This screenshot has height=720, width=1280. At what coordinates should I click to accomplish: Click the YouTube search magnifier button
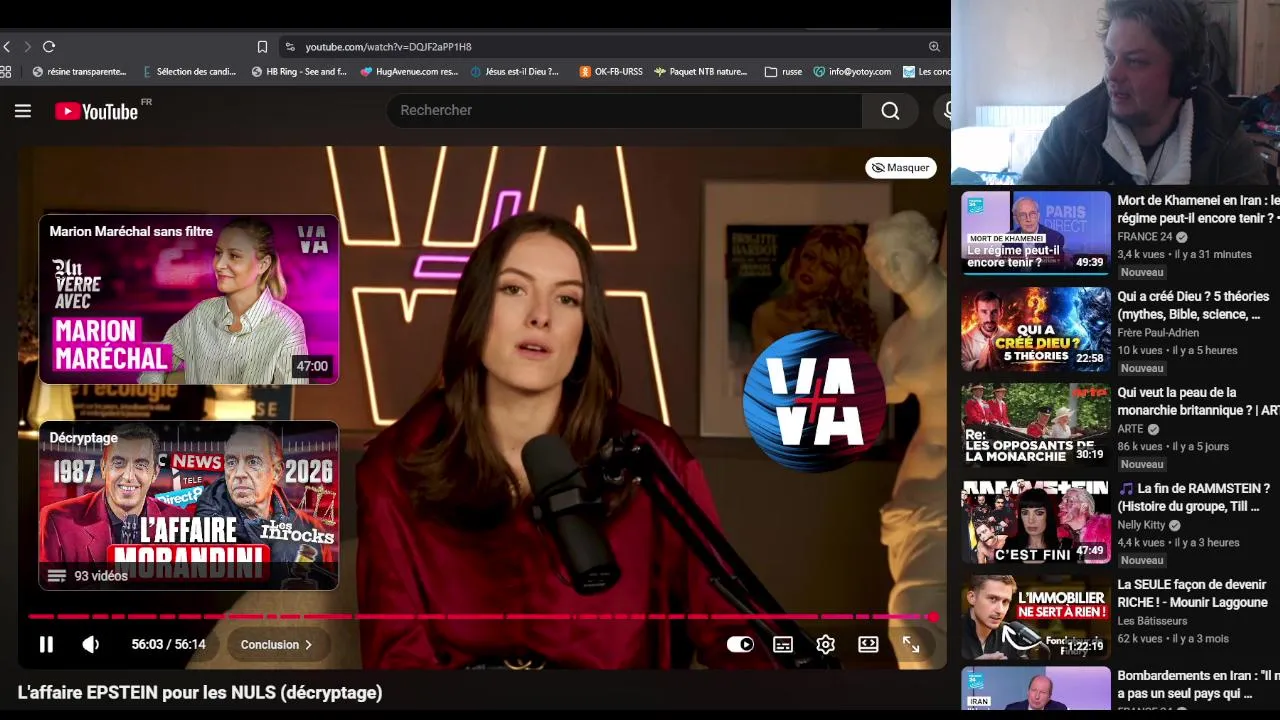tap(890, 111)
